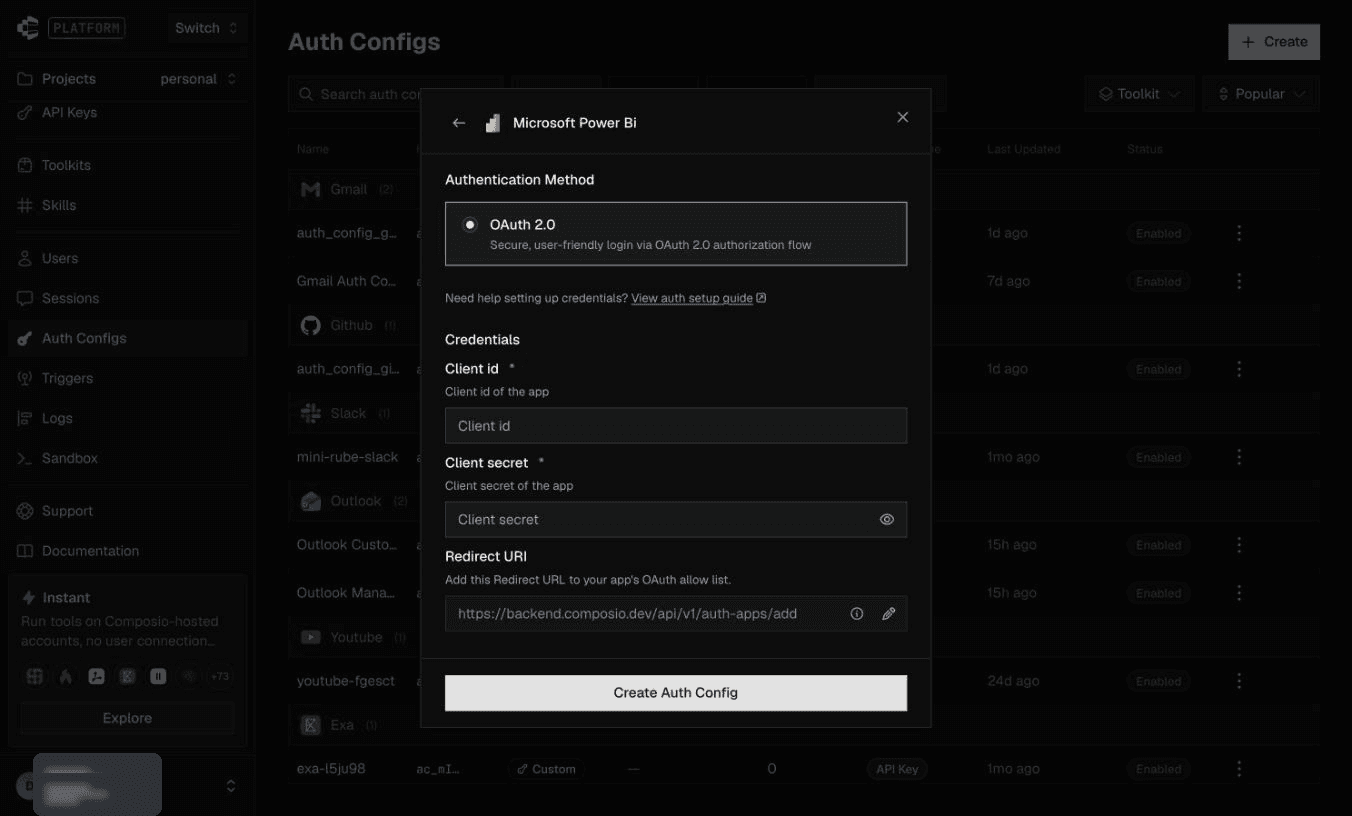The image size is (1352, 816).
Task: Click the Create button at top right
Action: click(x=1274, y=42)
